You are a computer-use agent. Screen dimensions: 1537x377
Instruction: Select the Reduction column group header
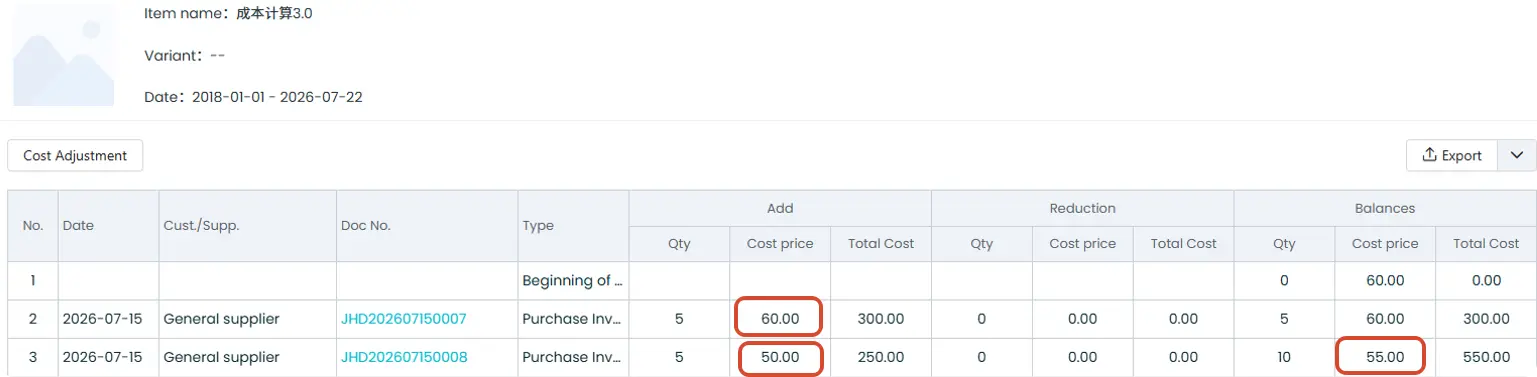coord(1082,208)
